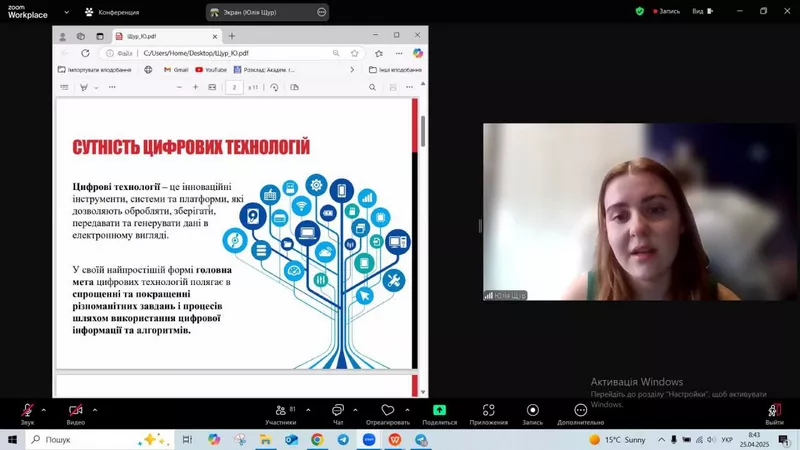Open the YouTube bookmark
Image resolution: width=800 pixels, height=450 pixels.
211,70
